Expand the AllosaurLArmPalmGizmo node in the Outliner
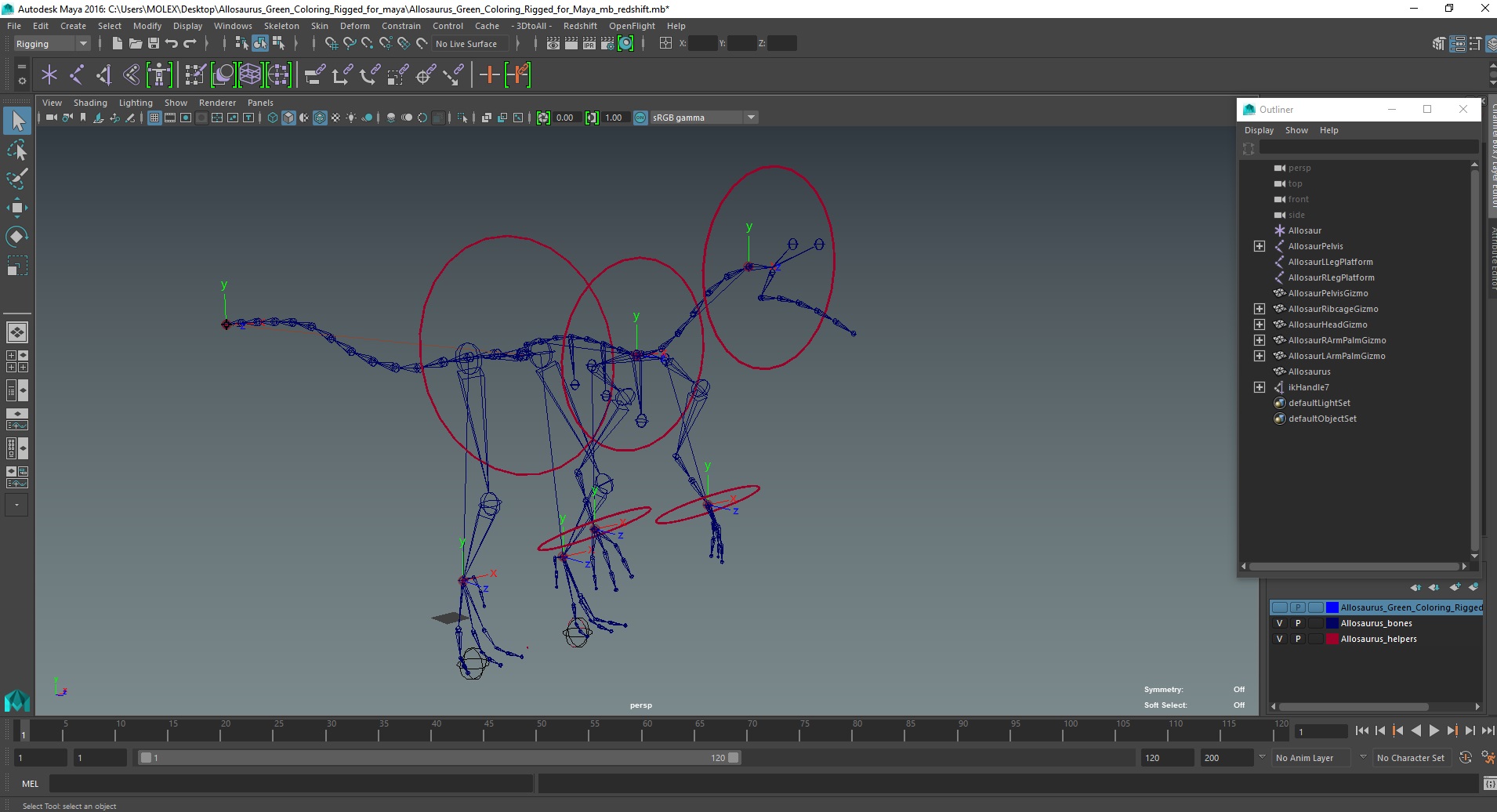Screen dimensions: 1497x812 (x=1259, y=356)
